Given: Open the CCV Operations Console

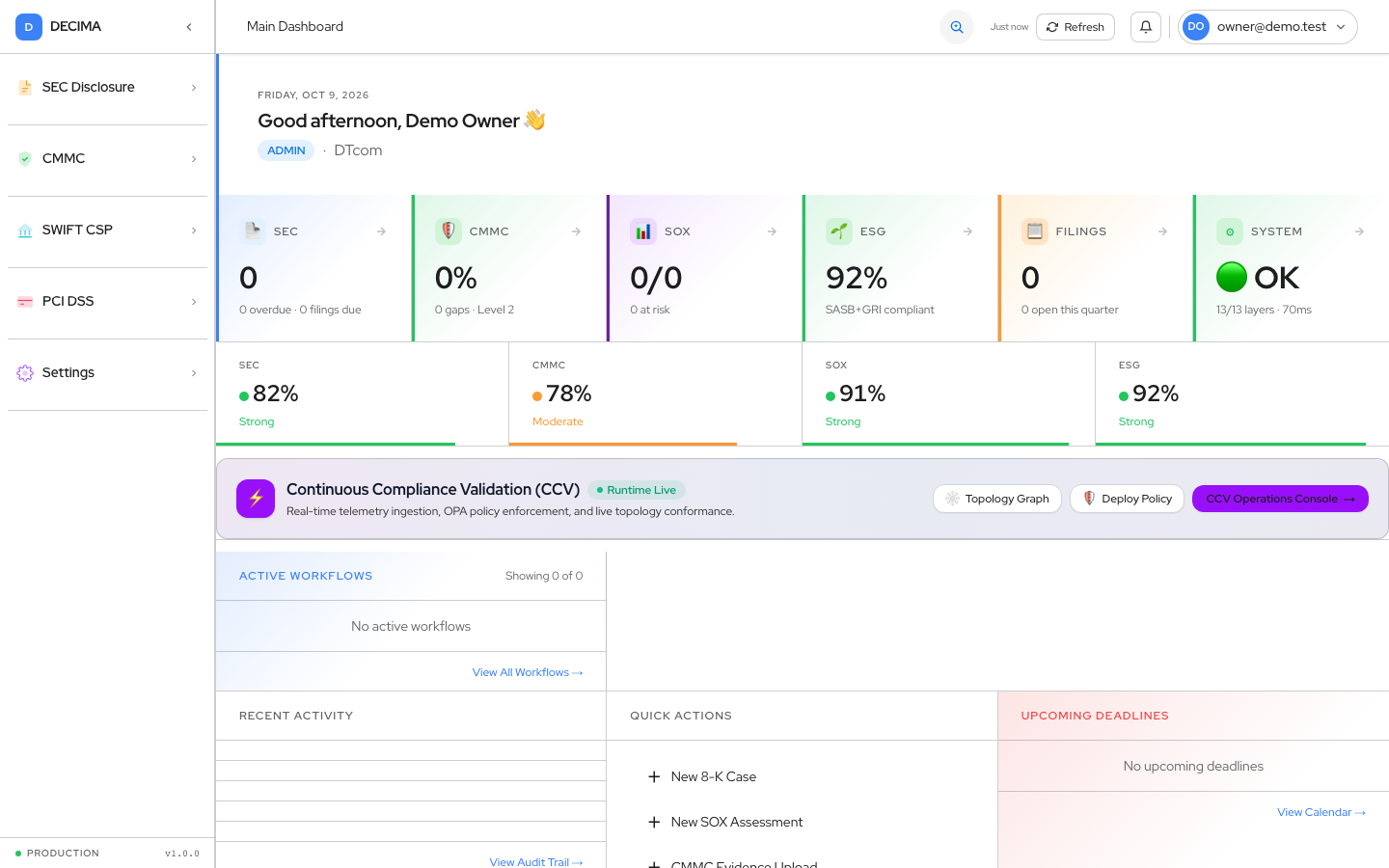Looking at the screenshot, I should click(1280, 499).
